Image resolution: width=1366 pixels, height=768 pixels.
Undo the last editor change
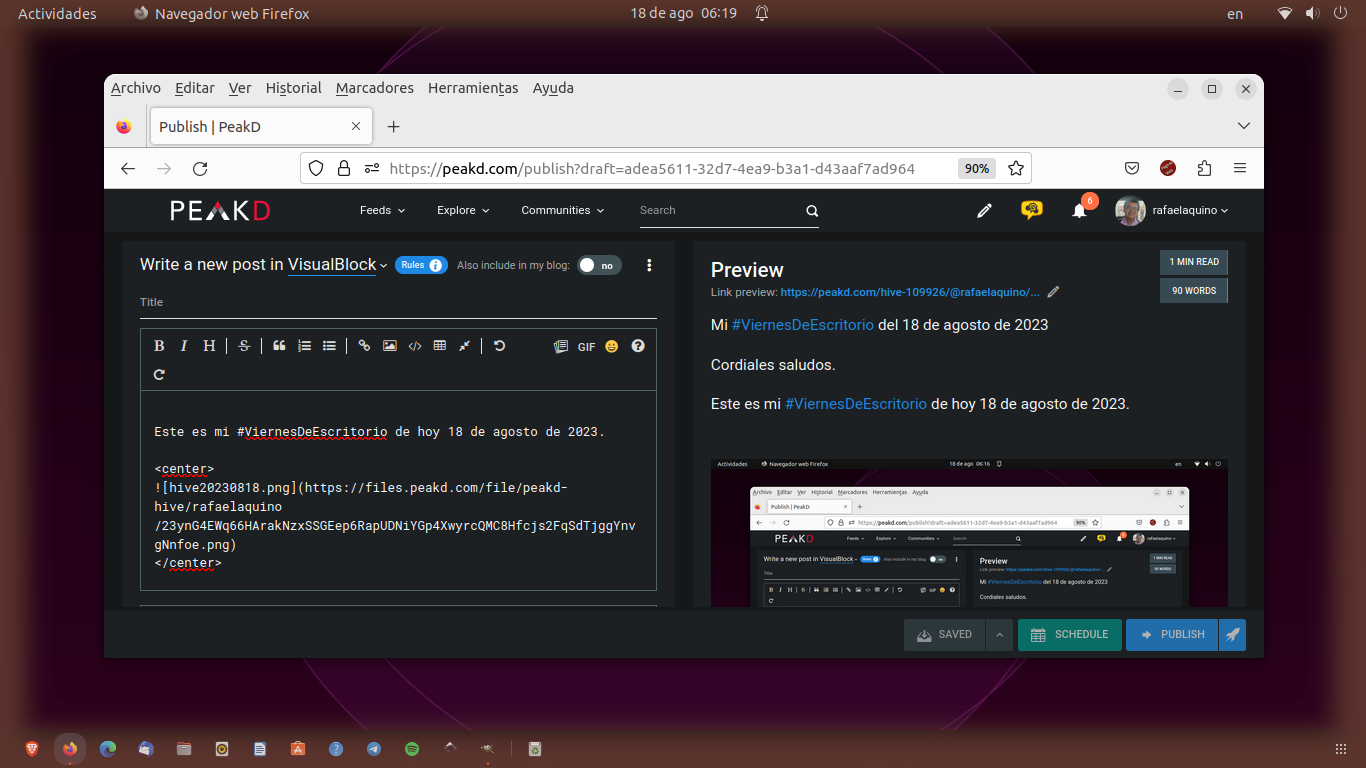pyautogui.click(x=499, y=346)
